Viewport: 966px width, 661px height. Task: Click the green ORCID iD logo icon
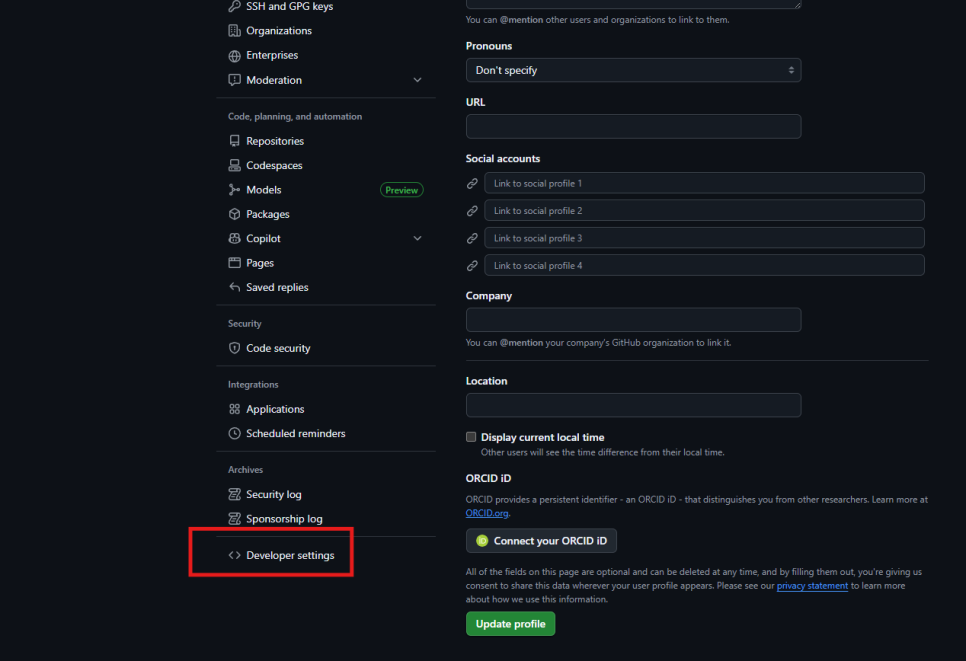click(x=482, y=541)
